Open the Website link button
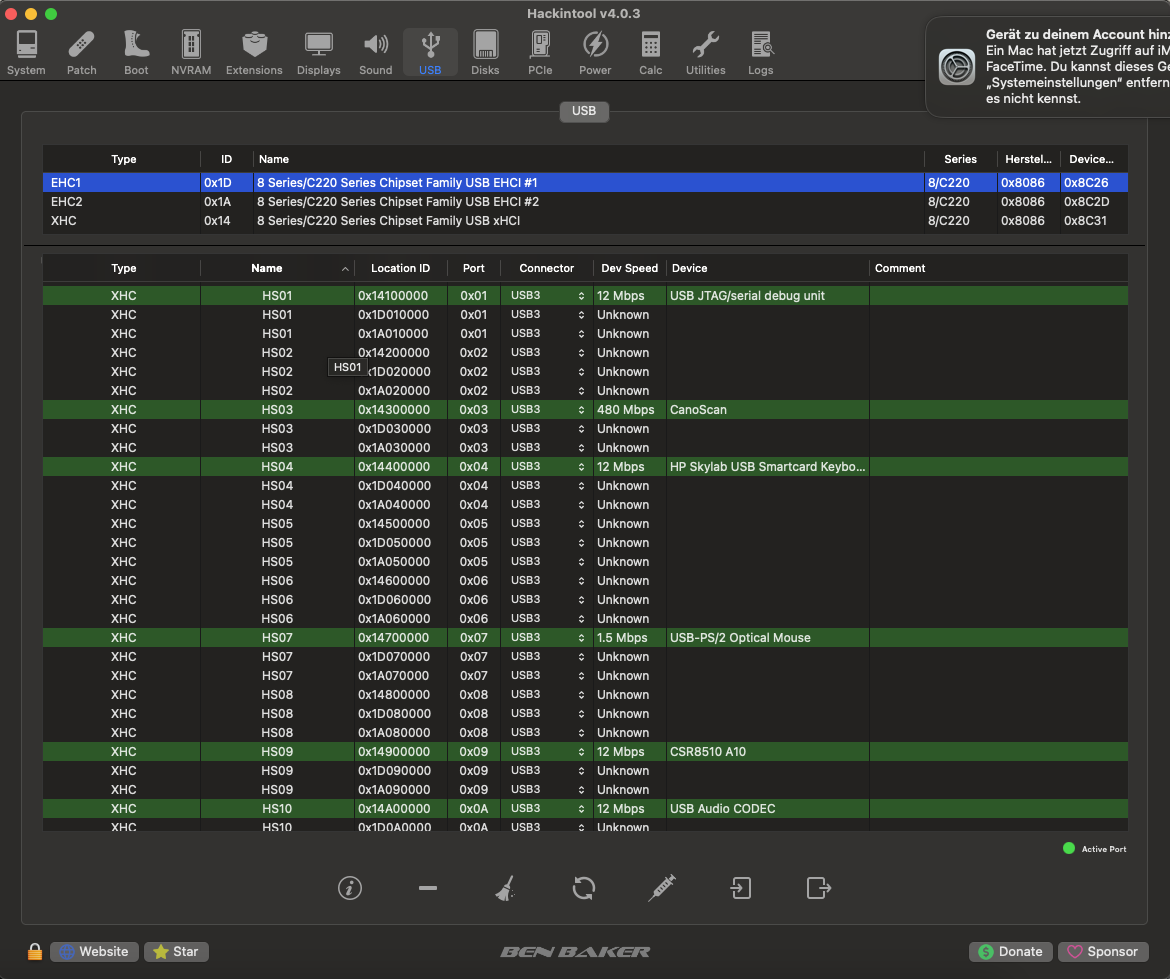Image resolution: width=1170 pixels, height=979 pixels. [95, 952]
